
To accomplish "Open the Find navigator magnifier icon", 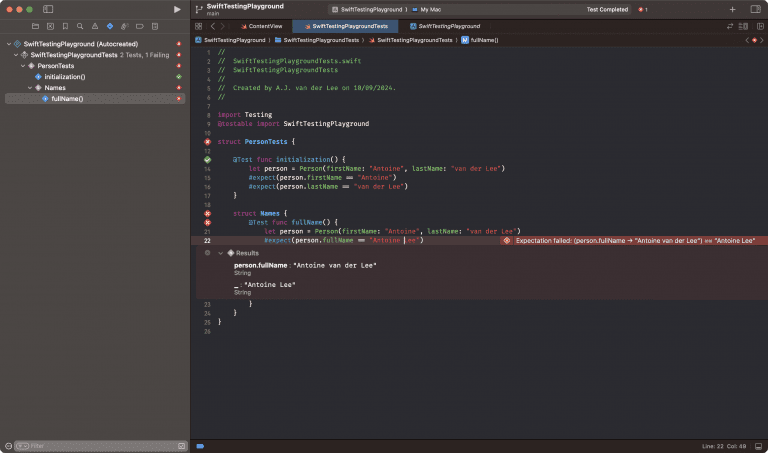I will coord(80,26).
